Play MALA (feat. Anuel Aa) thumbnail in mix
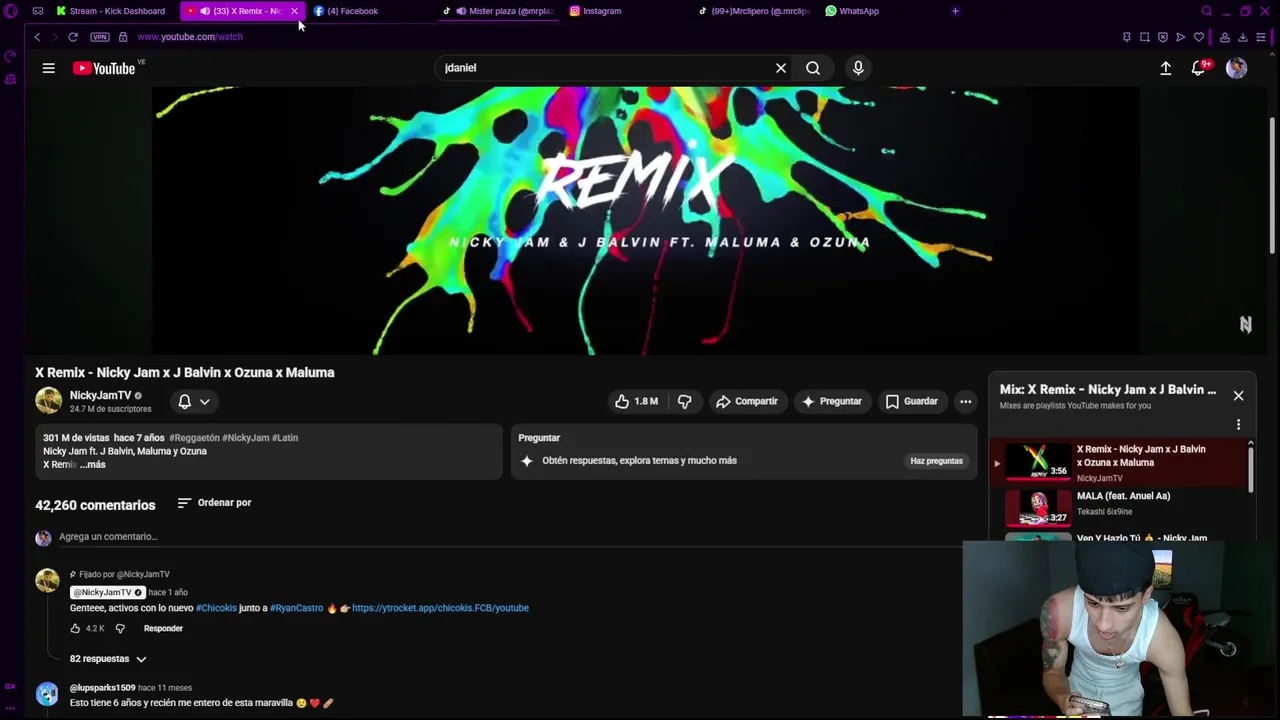This screenshot has height=720, width=1280. (1038, 507)
